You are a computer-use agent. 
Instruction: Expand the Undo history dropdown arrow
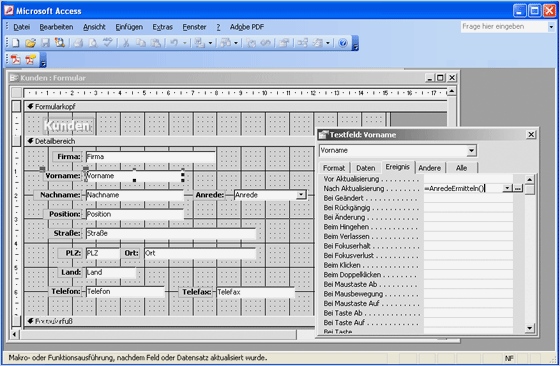[185, 43]
